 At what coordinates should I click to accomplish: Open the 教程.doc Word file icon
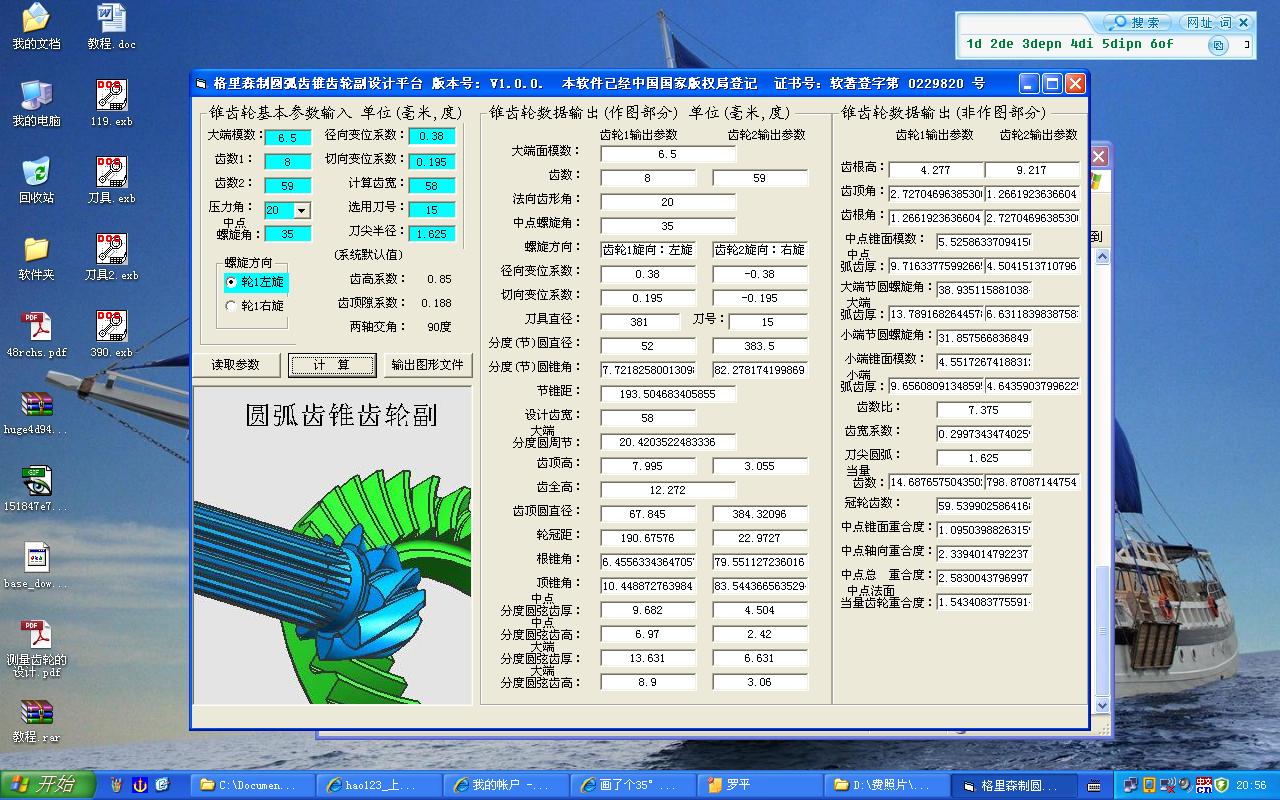[x=111, y=26]
